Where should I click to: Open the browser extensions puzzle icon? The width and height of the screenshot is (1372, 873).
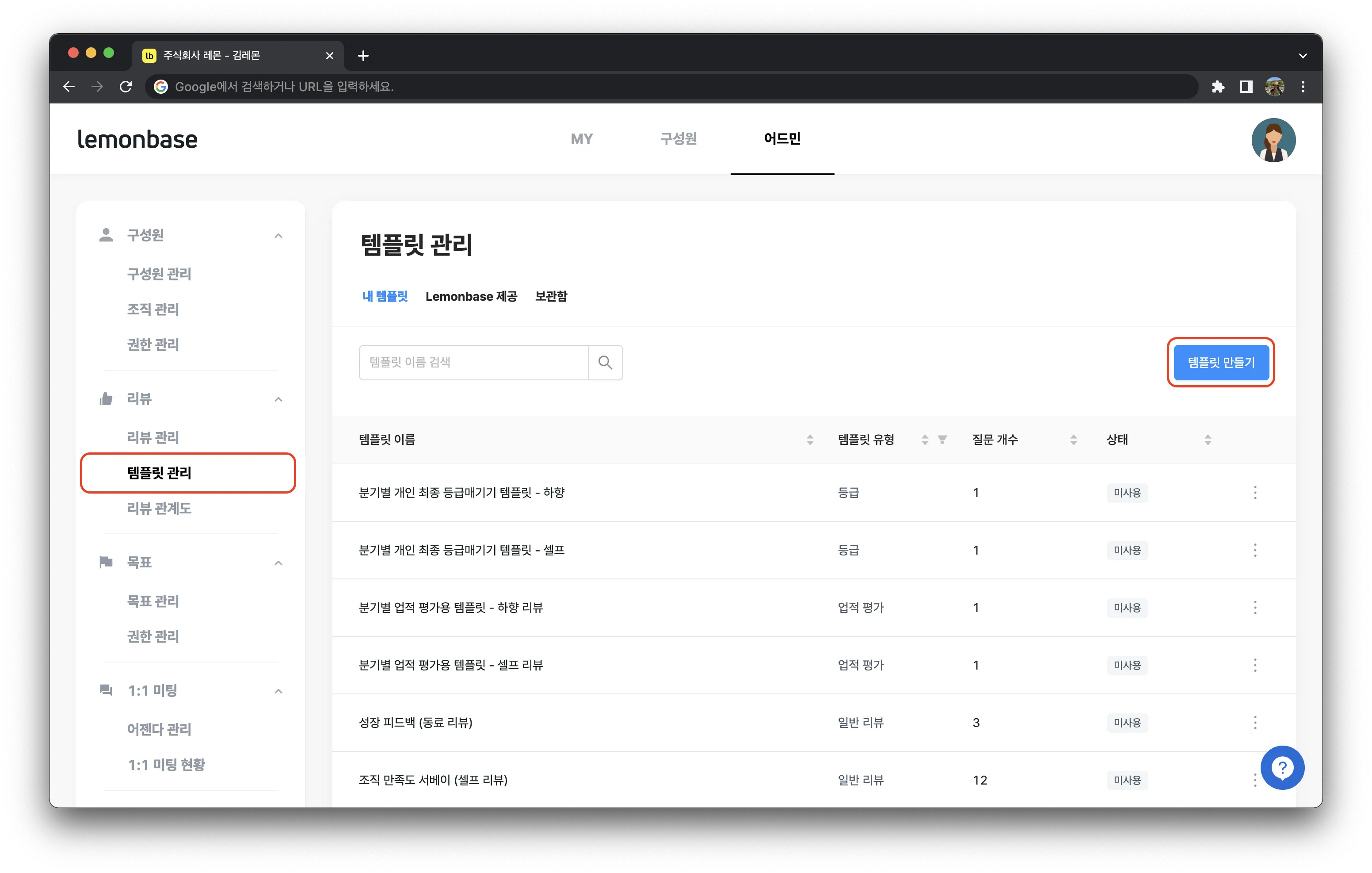click(x=1218, y=87)
